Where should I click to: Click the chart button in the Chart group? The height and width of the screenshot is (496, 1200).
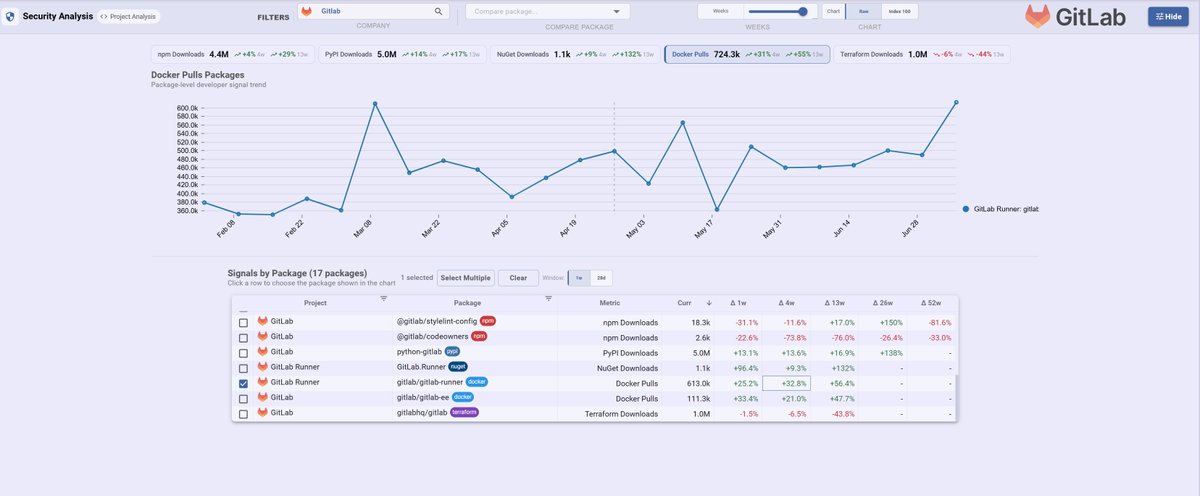[834, 12]
